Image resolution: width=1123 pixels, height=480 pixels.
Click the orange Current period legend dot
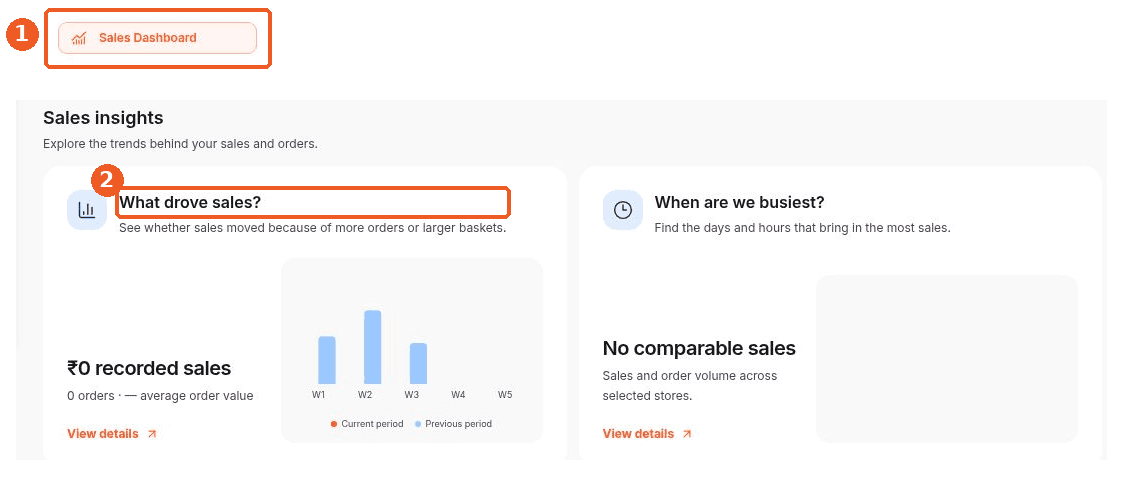coord(334,424)
